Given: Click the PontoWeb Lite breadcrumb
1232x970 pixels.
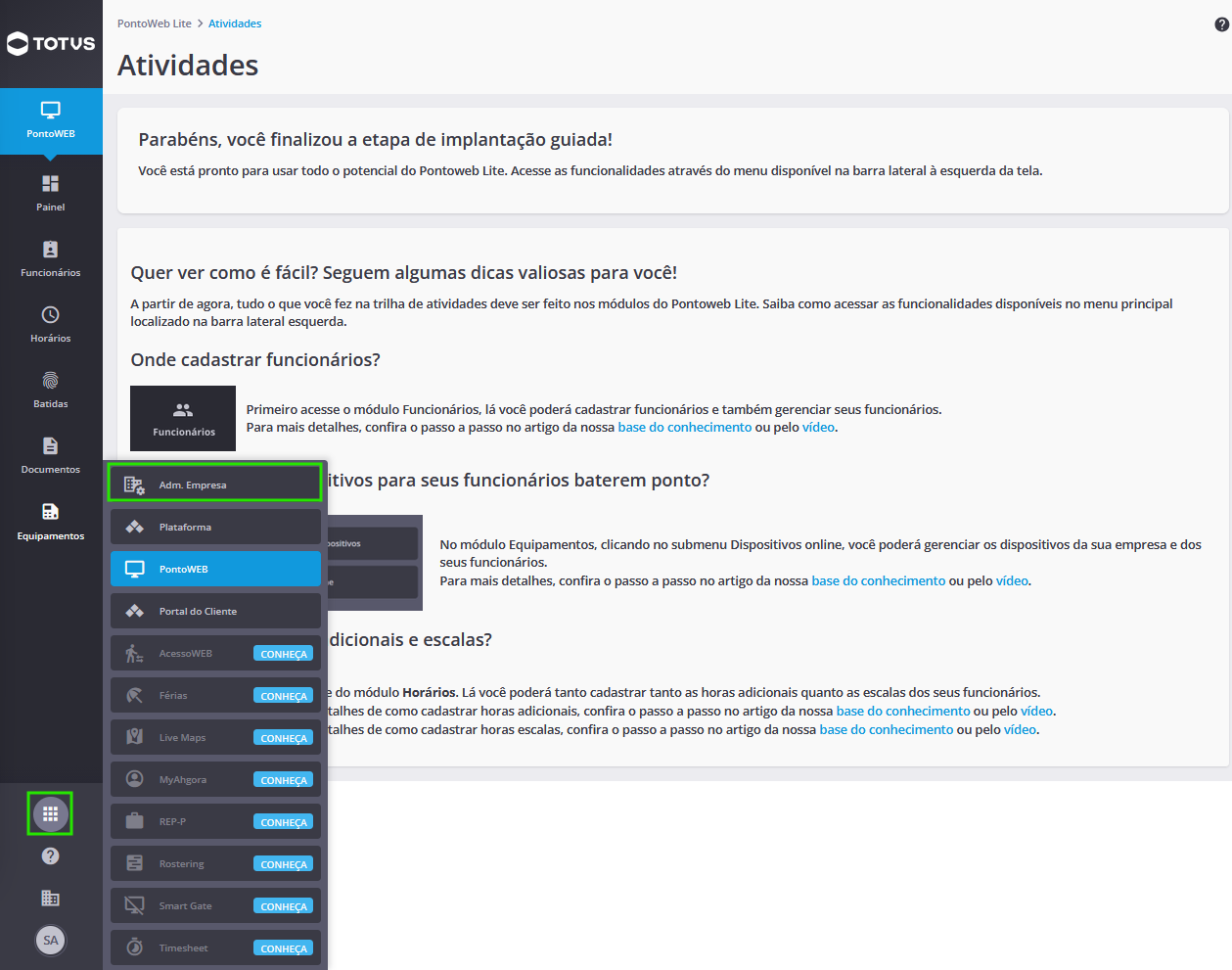Looking at the screenshot, I should tap(155, 23).
